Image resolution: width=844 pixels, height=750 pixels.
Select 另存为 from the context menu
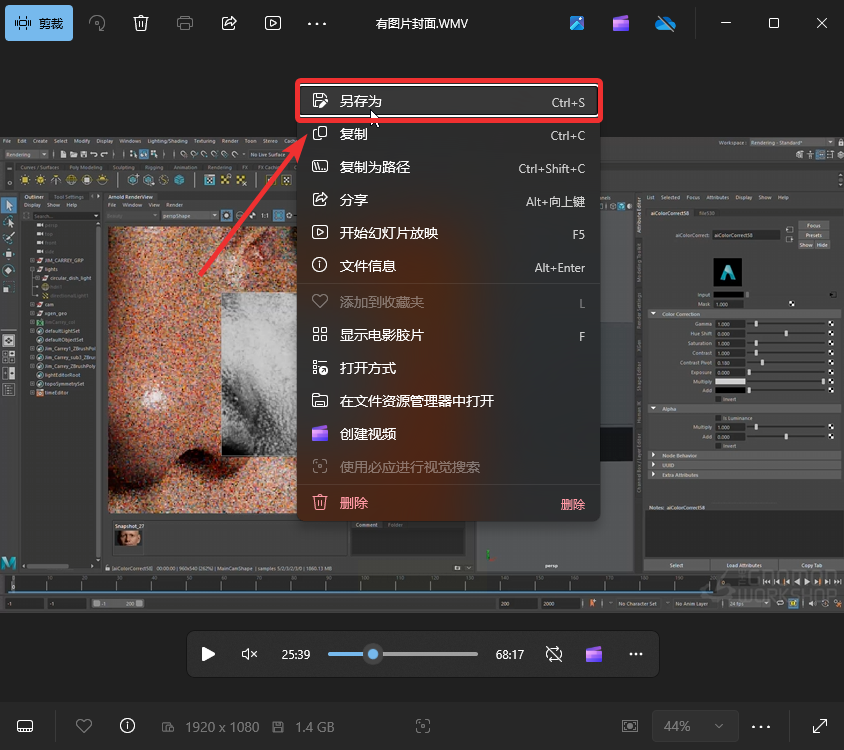448,101
